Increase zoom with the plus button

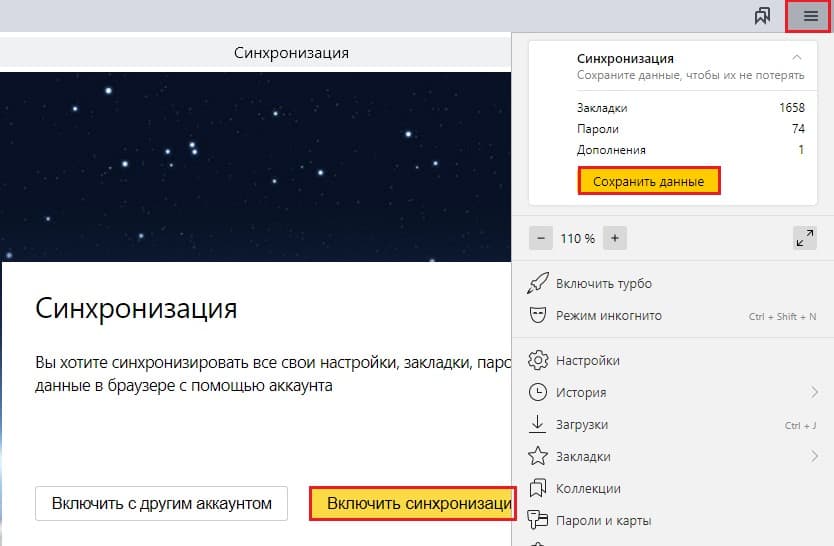tap(616, 238)
